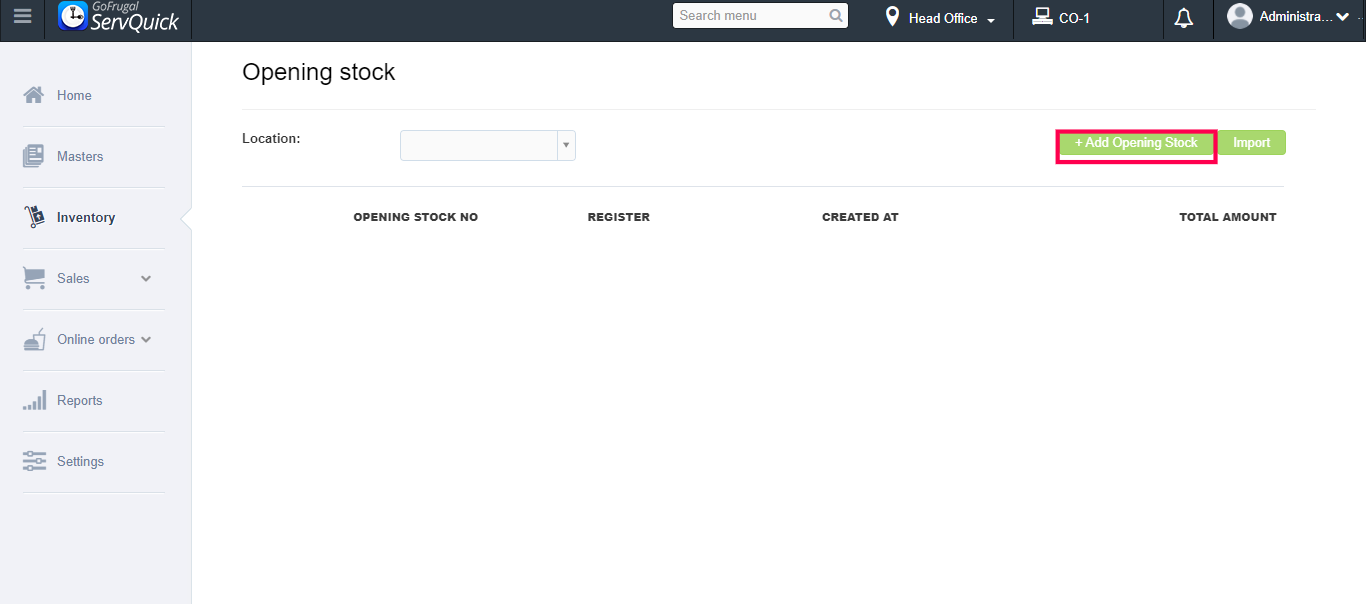Image resolution: width=1366 pixels, height=604 pixels.
Task: Click the Masters sidebar icon
Action: [x=34, y=156]
